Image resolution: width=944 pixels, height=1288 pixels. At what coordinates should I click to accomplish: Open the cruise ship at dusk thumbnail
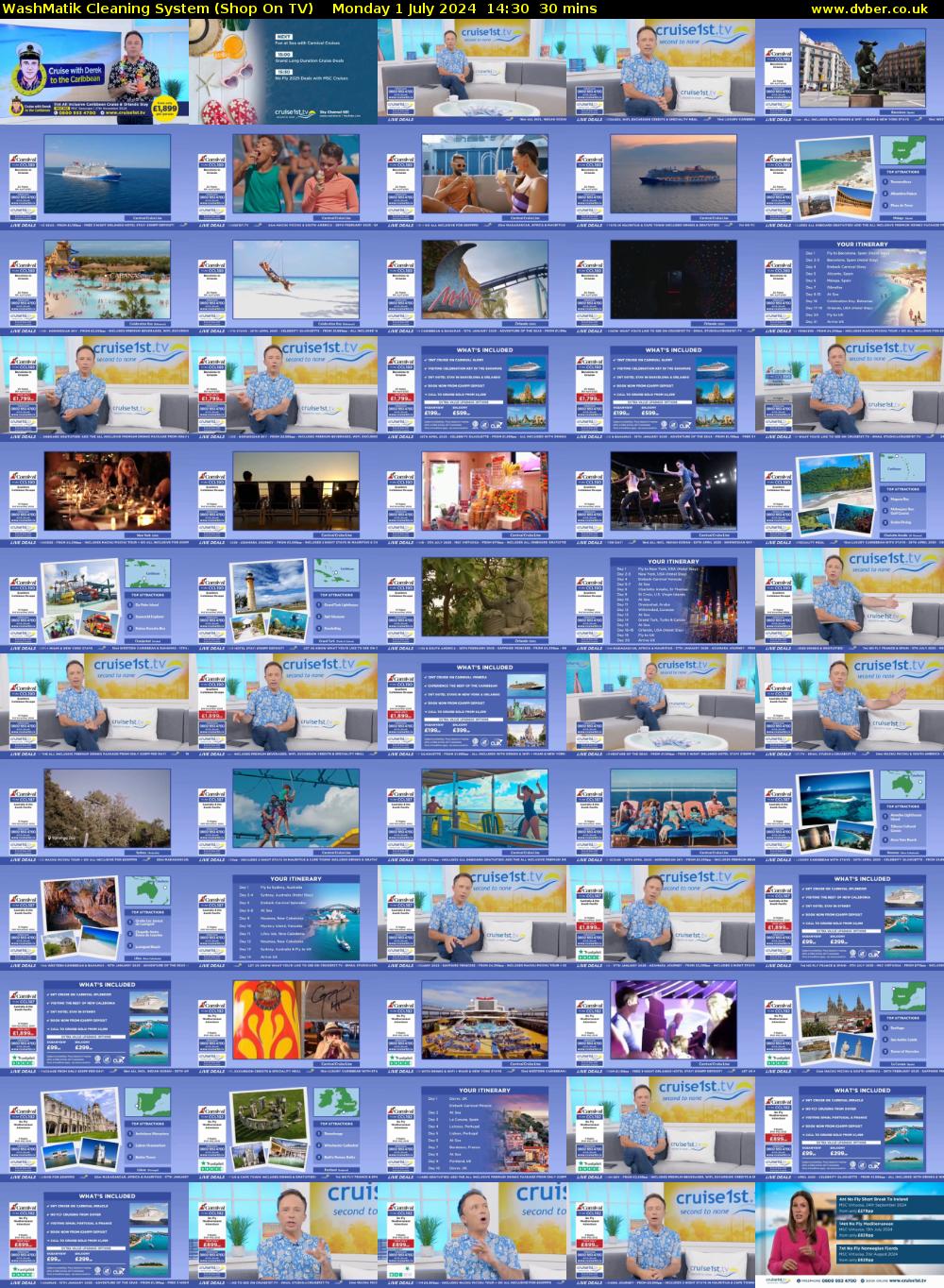[x=661, y=178]
